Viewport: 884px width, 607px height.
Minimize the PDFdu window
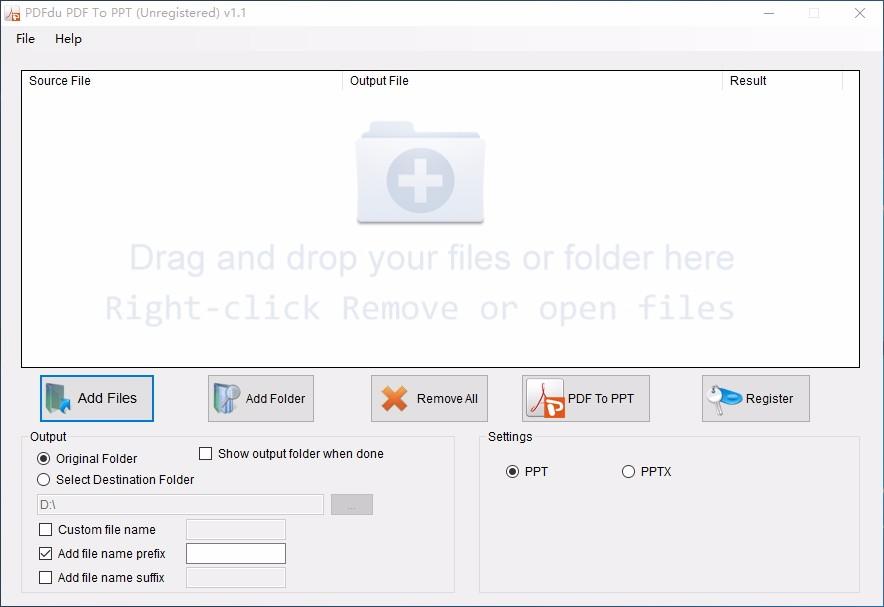pyautogui.click(x=768, y=13)
